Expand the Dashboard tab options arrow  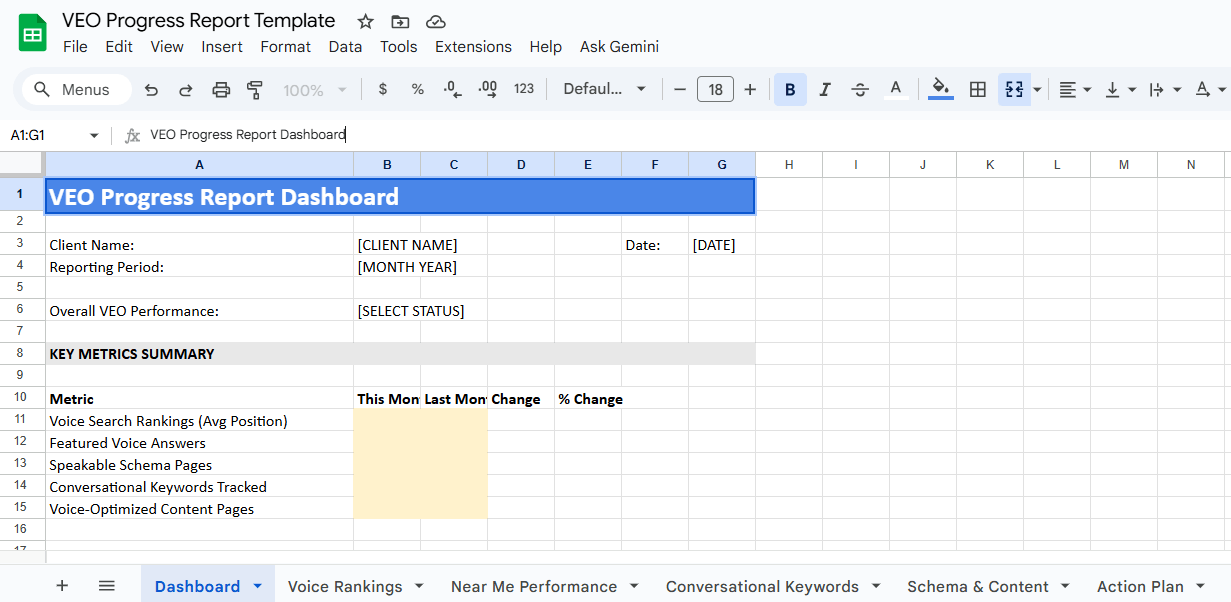point(257,586)
